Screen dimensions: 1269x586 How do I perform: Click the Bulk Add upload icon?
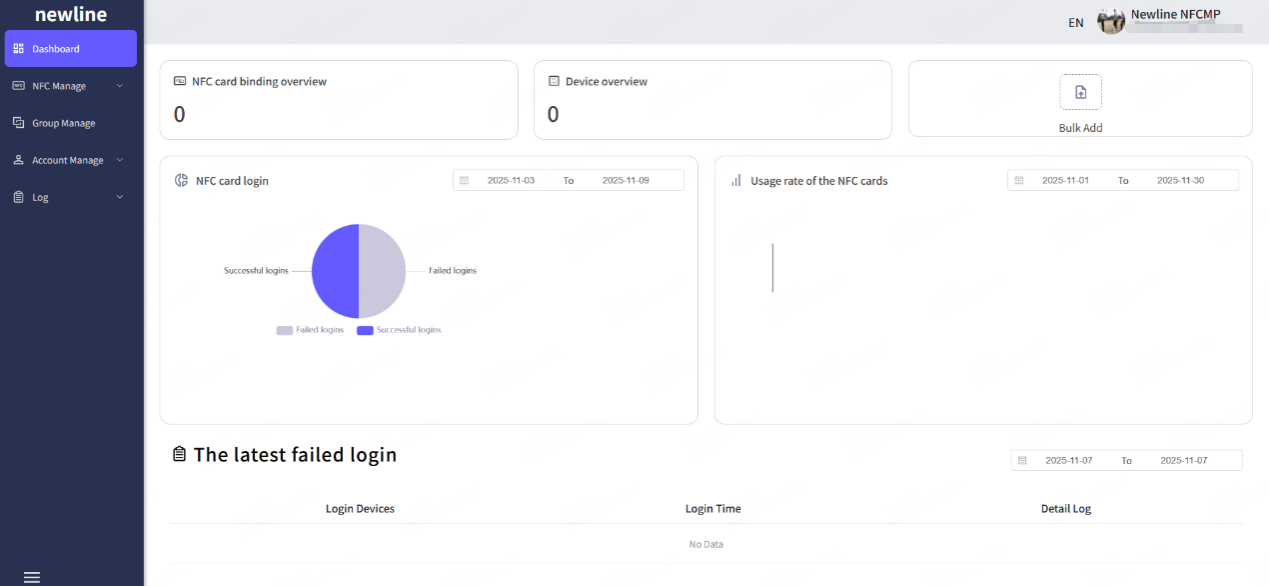1080,92
